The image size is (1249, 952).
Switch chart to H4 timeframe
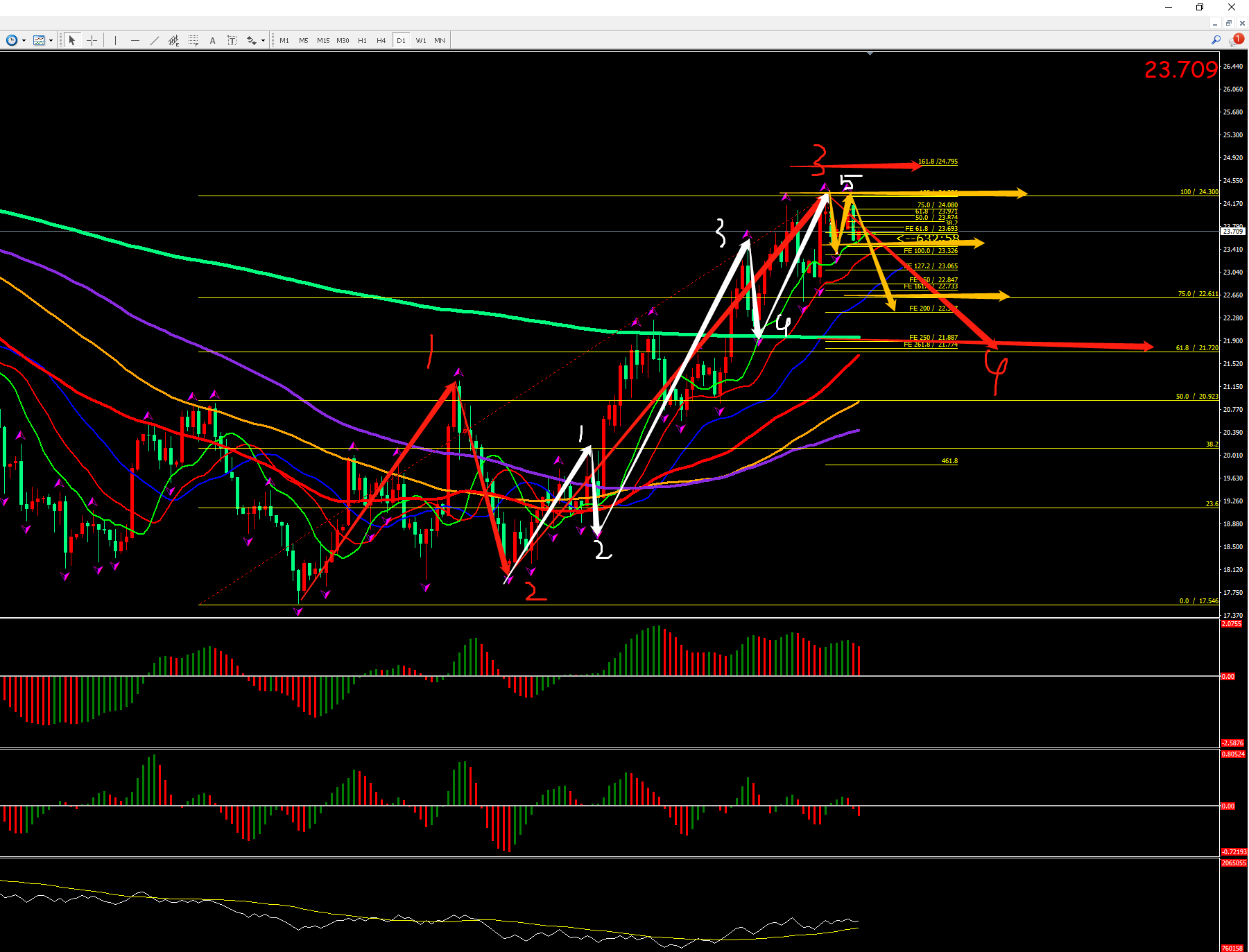381,41
